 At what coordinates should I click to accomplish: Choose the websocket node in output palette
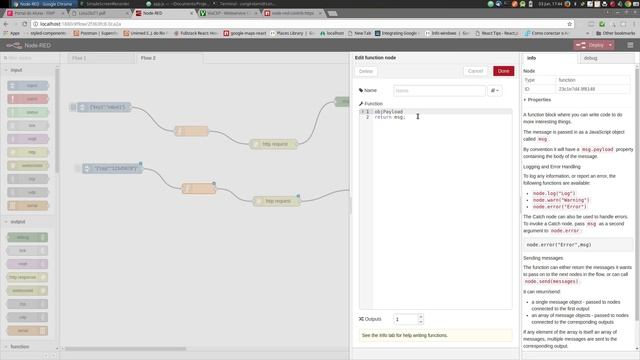pyautogui.click(x=27, y=291)
